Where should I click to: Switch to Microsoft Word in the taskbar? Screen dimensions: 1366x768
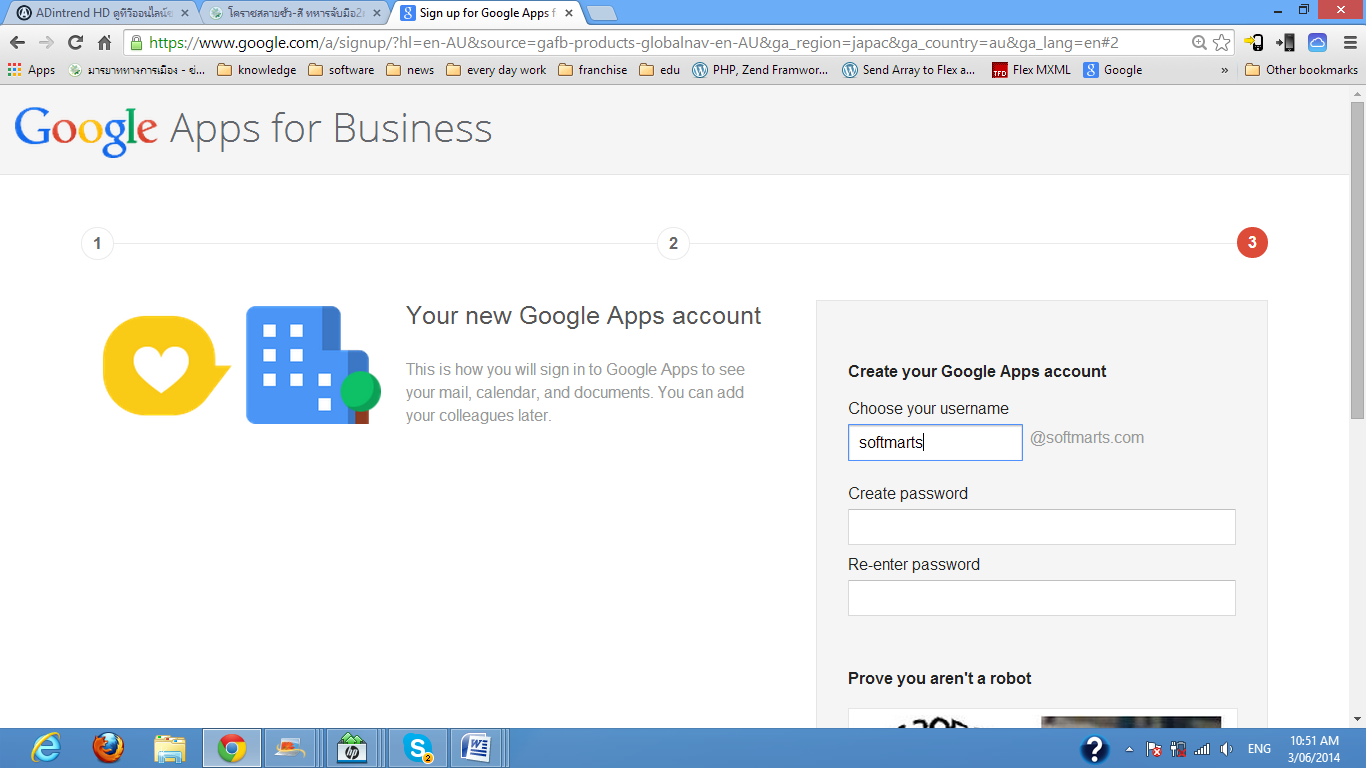[476, 748]
